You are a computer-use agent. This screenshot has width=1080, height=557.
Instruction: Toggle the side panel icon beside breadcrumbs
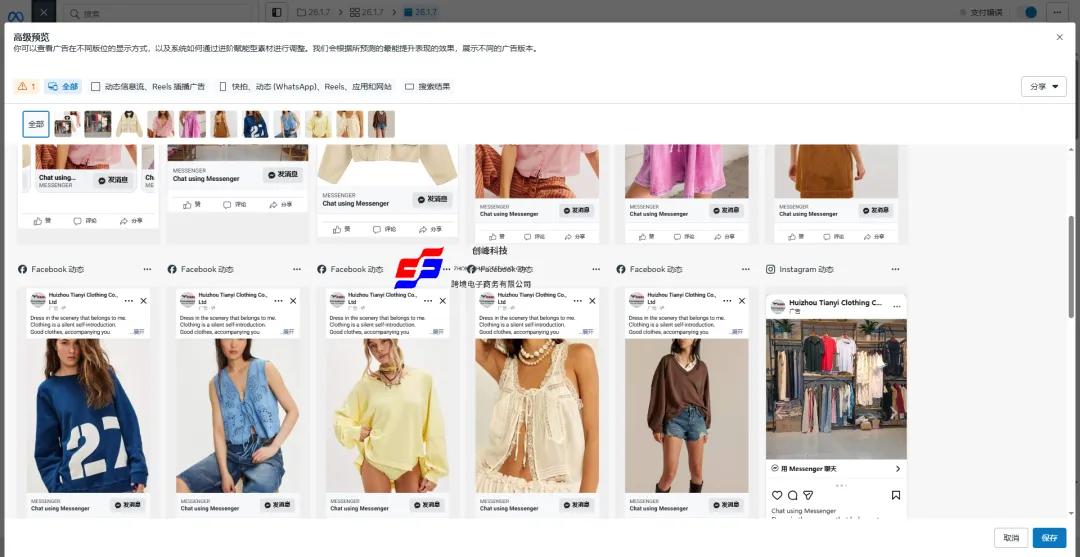[x=276, y=12]
